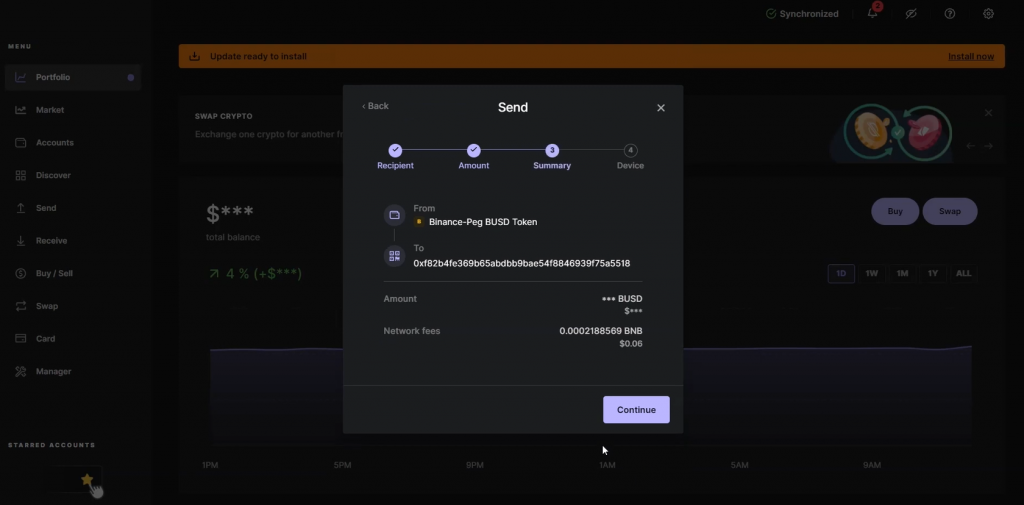The image size is (1024, 505).
Task: Click the Buy / Sell dollar icon
Action: point(21,273)
